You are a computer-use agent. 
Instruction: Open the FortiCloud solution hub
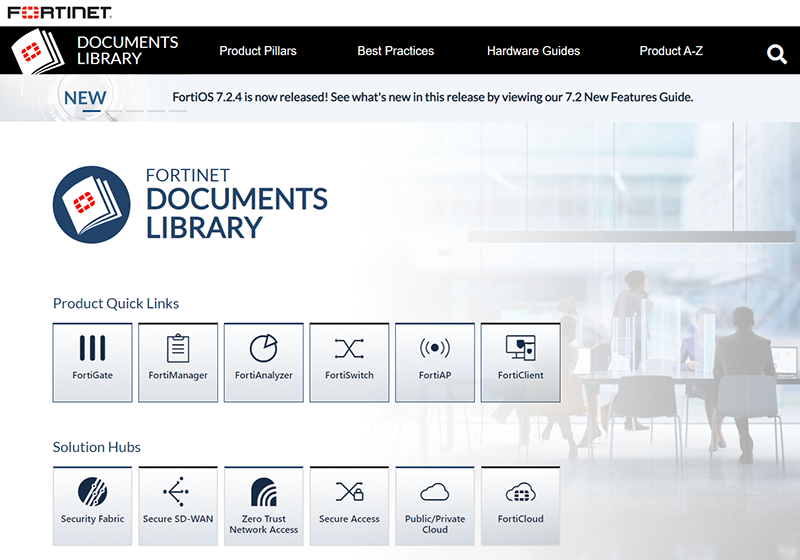coord(521,506)
